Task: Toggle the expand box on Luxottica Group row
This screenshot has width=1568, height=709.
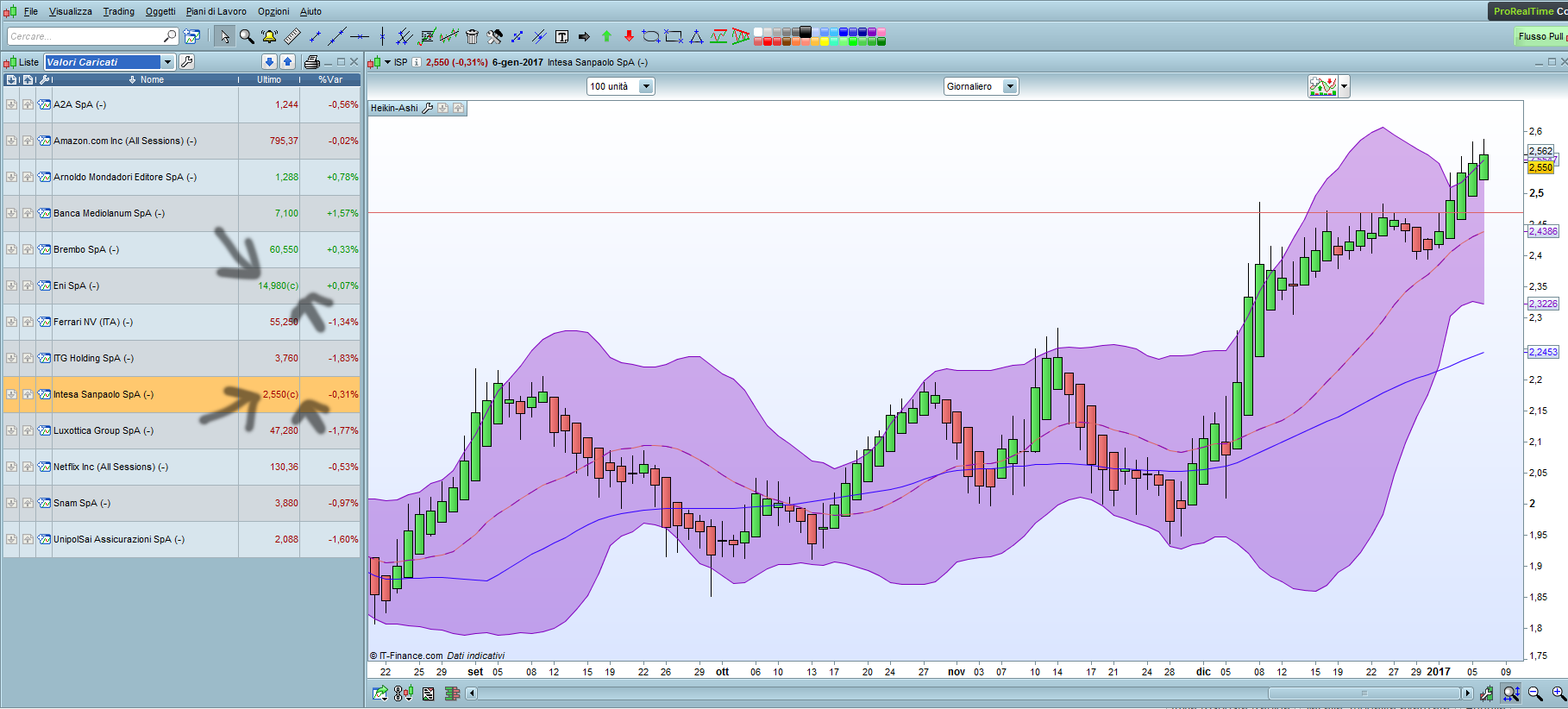Action: point(11,430)
